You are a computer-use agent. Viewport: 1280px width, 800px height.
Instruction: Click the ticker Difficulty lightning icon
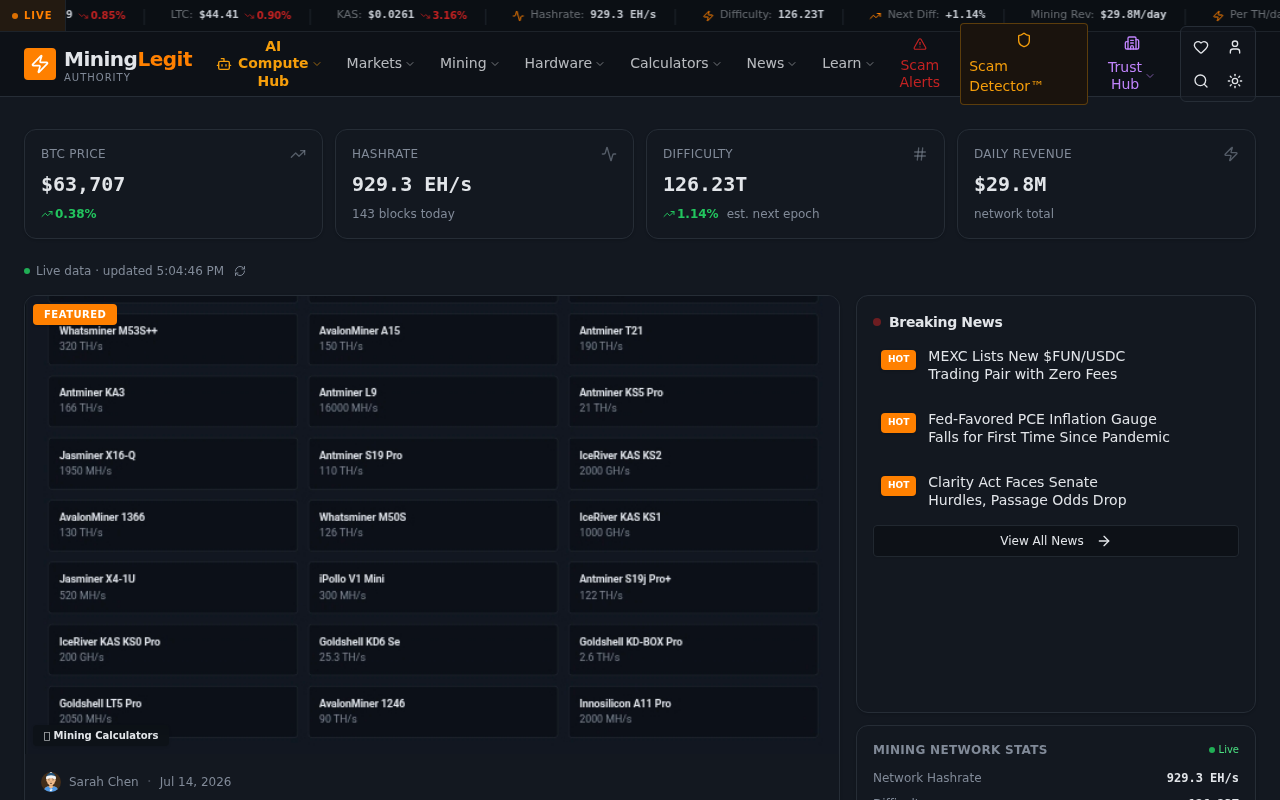pyautogui.click(x=708, y=15)
